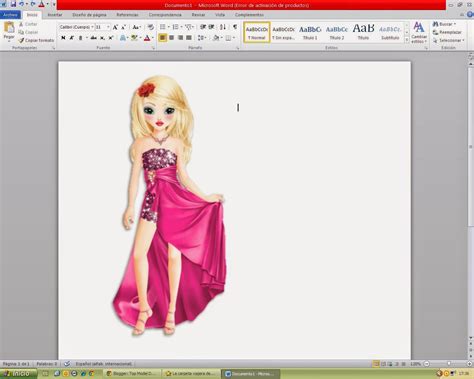
Task: Click the Copiar command
Action: coord(29,32)
